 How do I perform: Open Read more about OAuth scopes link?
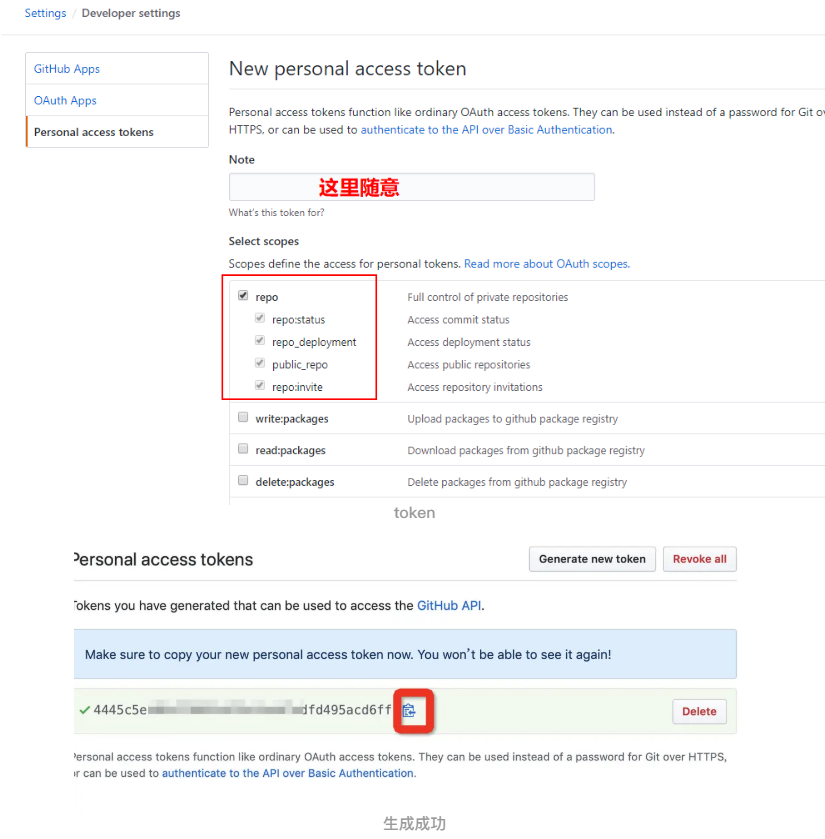pos(547,264)
